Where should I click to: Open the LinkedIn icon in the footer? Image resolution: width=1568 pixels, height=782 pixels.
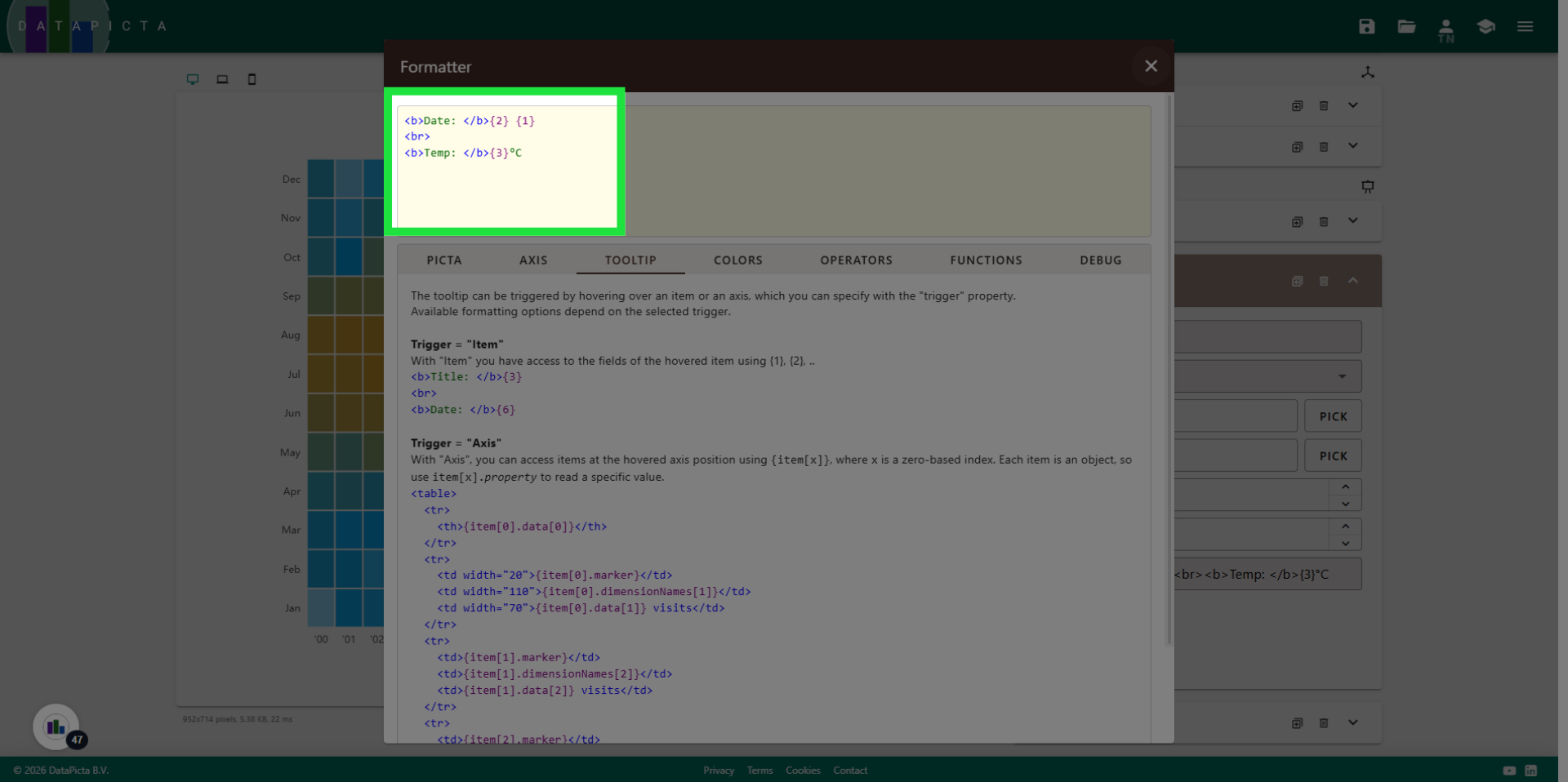coord(1531,771)
